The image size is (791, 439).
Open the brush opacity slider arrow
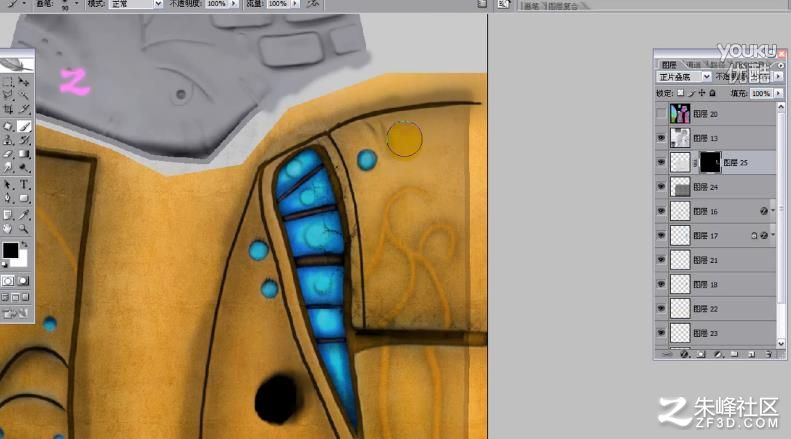pyautogui.click(x=234, y=4)
